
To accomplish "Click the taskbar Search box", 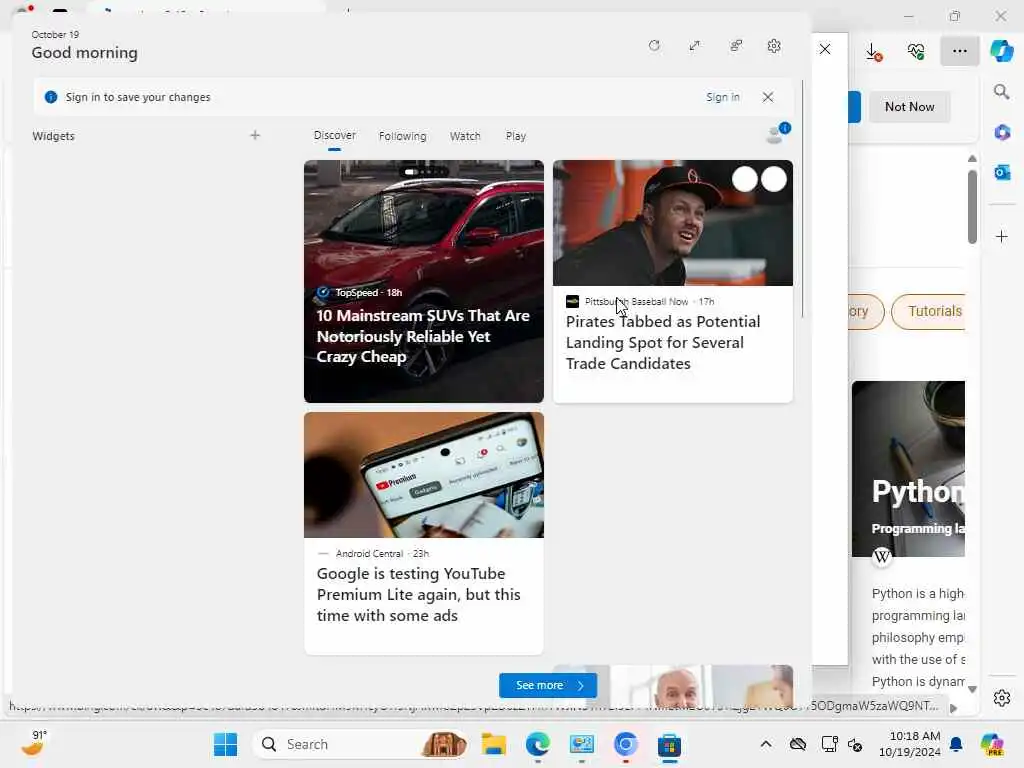I will pyautogui.click(x=360, y=744).
